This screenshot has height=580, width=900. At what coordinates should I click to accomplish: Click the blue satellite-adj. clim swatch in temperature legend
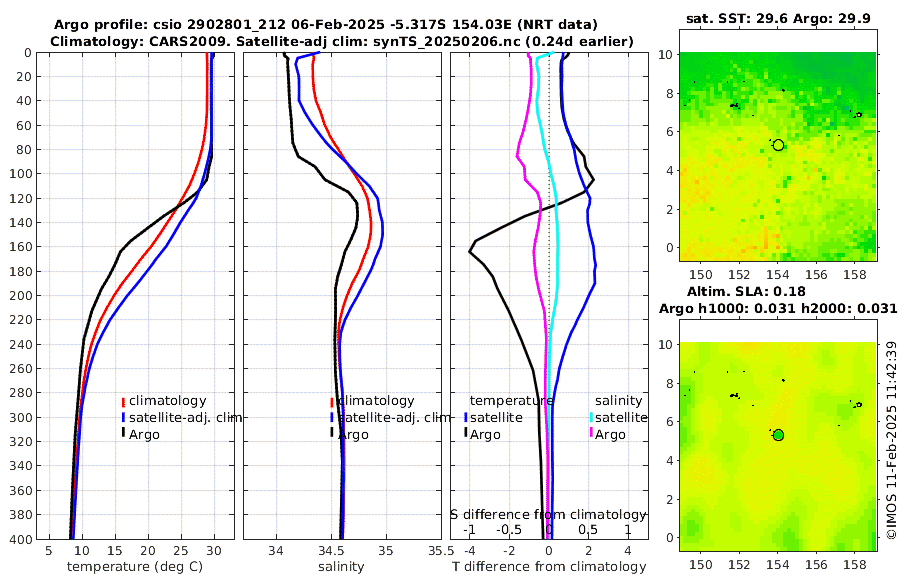point(123,417)
